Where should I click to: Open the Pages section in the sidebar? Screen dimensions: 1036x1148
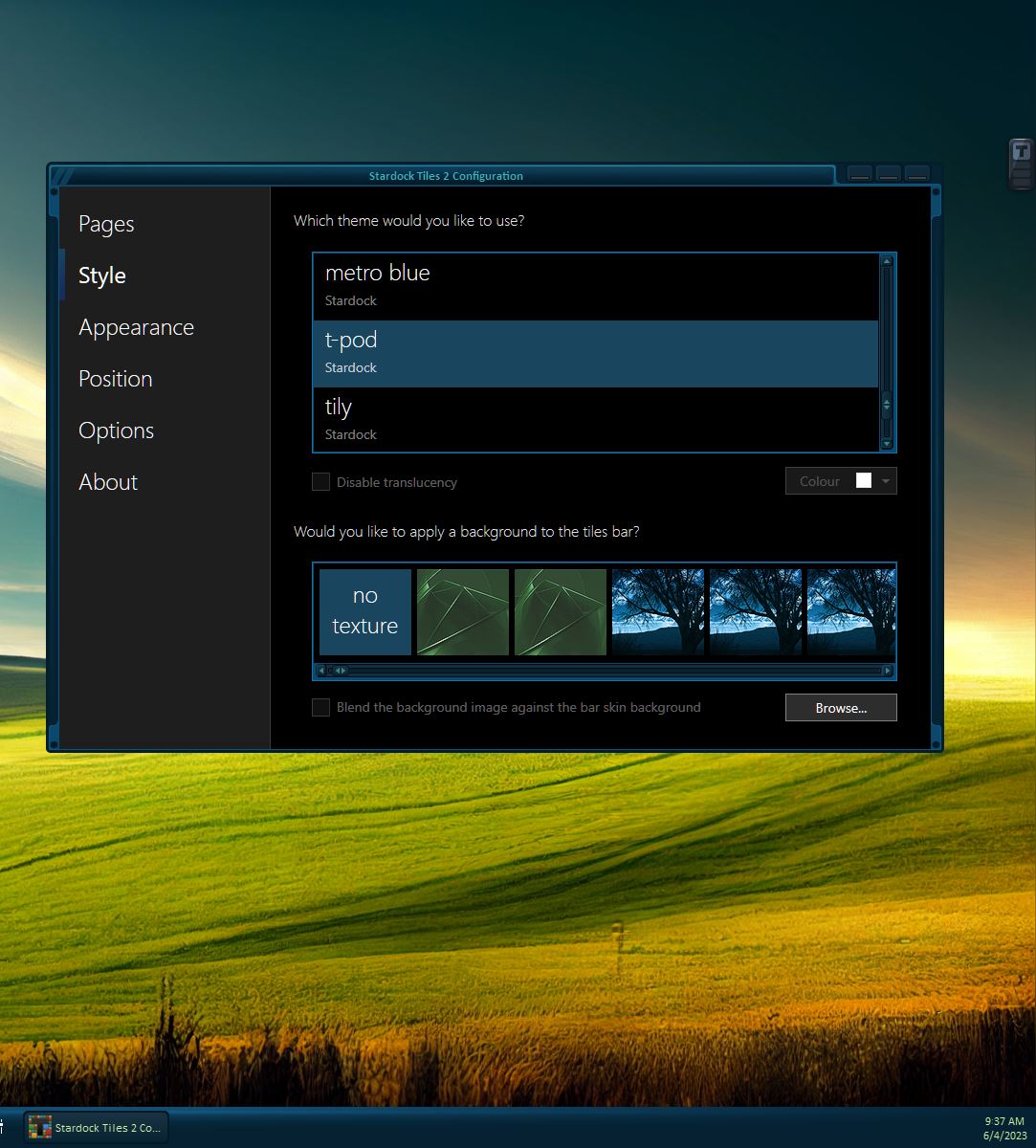(x=106, y=224)
